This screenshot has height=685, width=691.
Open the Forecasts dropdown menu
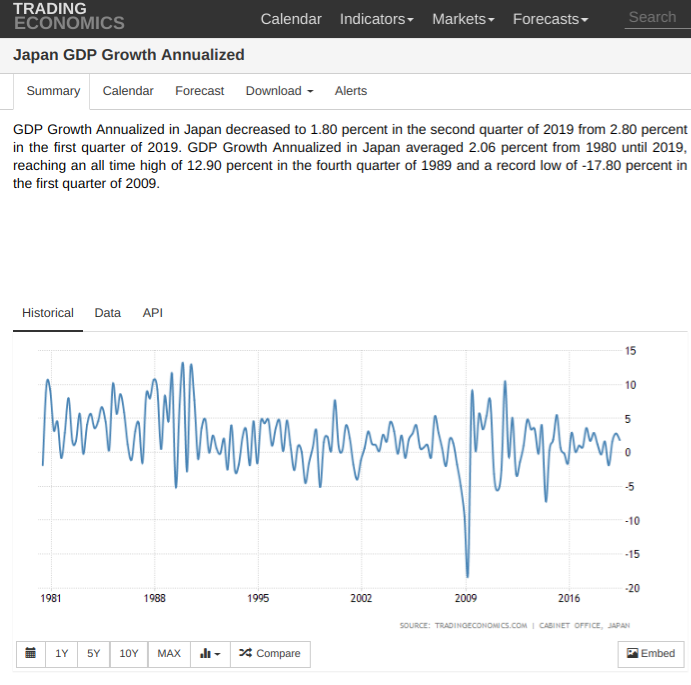(x=550, y=19)
